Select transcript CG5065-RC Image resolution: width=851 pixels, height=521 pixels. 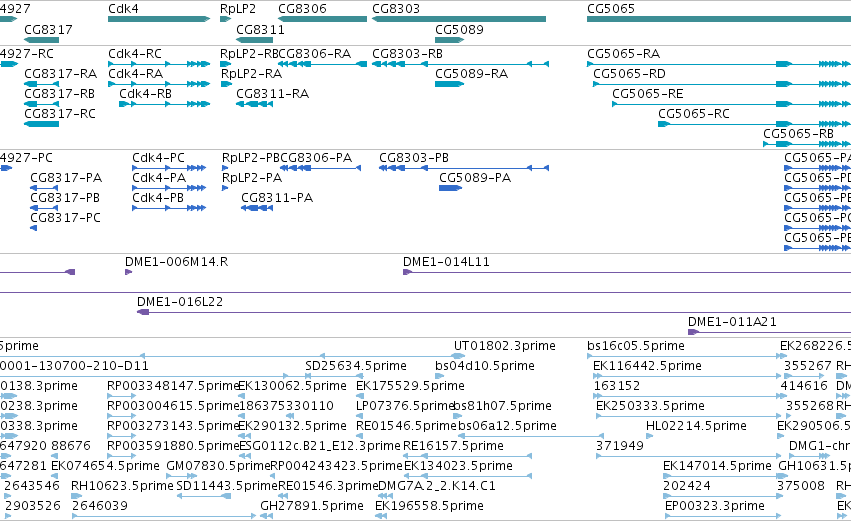pyautogui.click(x=754, y=124)
